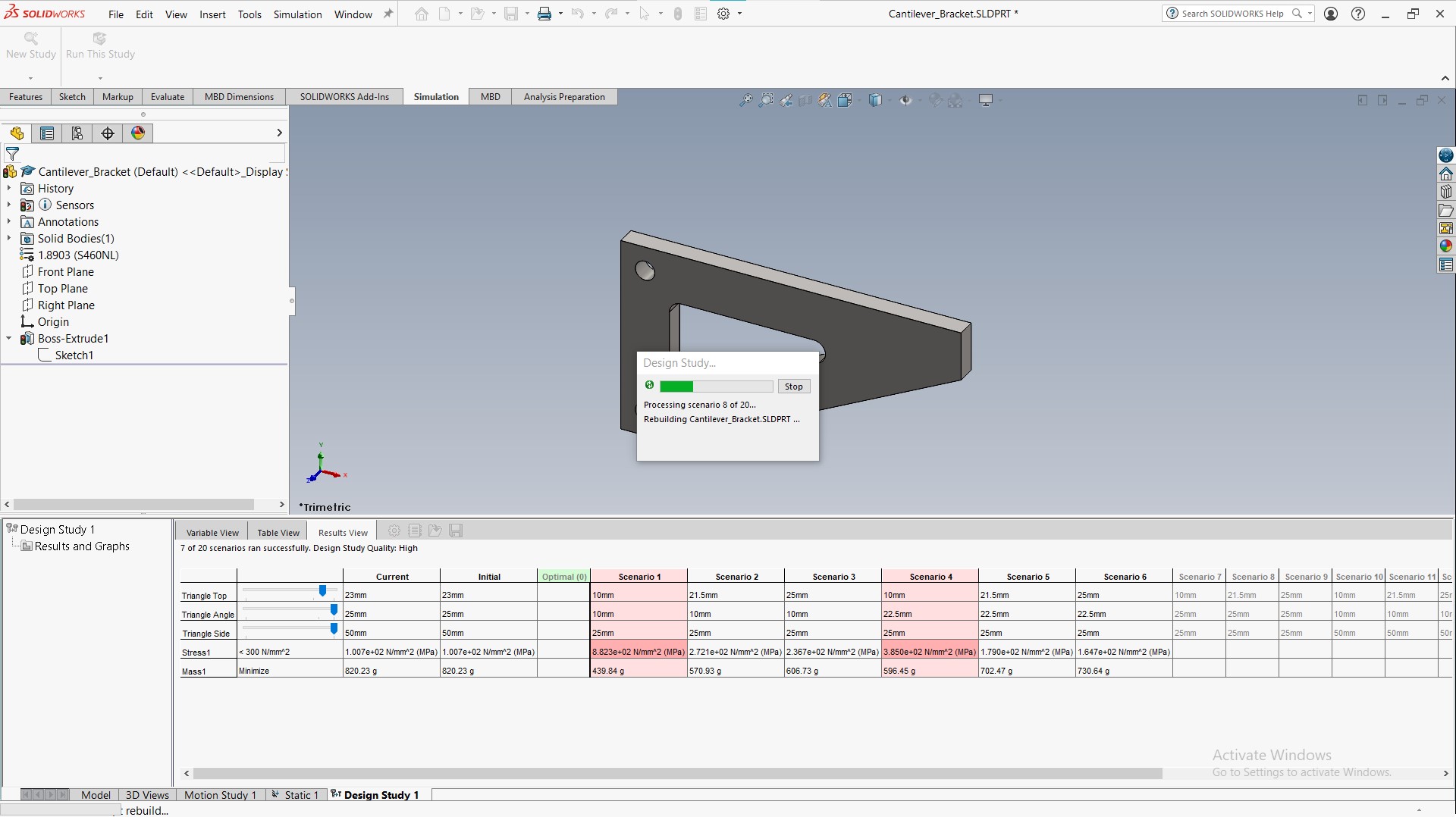
Task: Open the Run This Study dropdown arrow
Action: coord(100,78)
